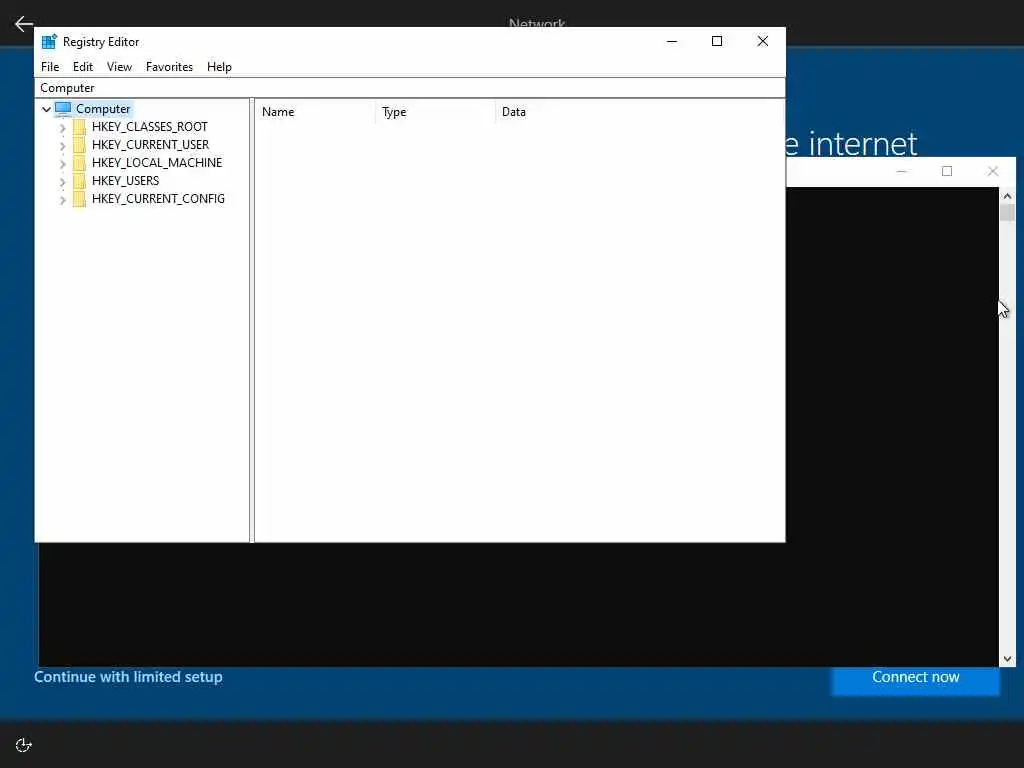
Task: Expand HKEY_CLASSES_ROOT node
Action: [x=63, y=128]
